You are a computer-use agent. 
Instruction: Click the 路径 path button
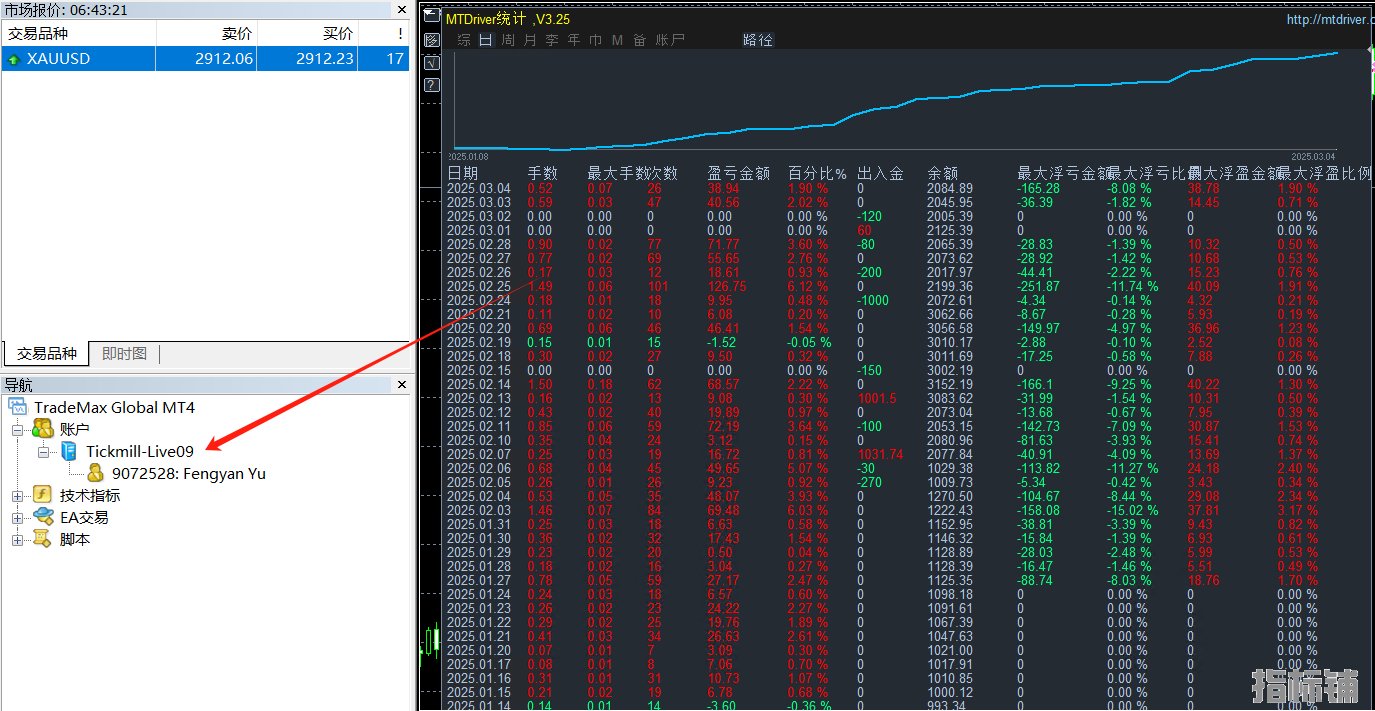[758, 40]
